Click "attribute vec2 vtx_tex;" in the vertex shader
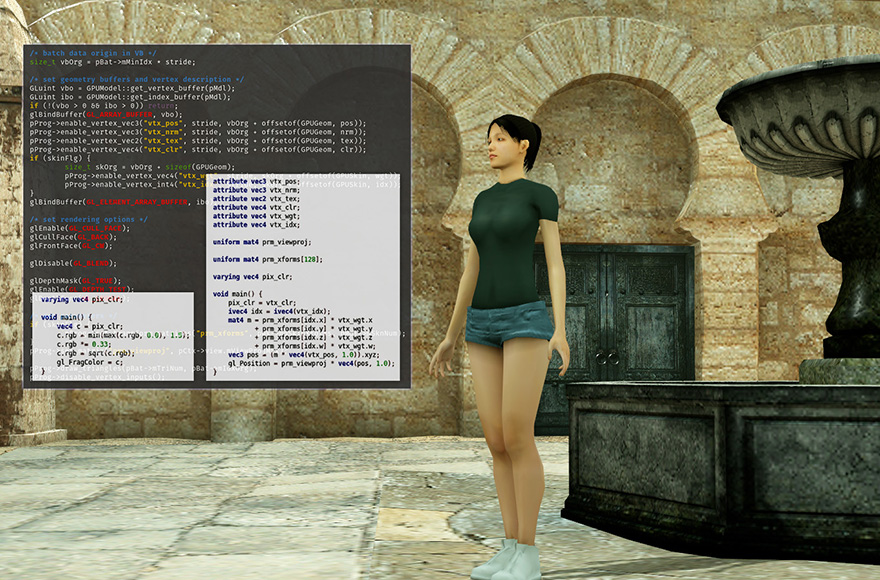The image size is (880, 580). 256,199
